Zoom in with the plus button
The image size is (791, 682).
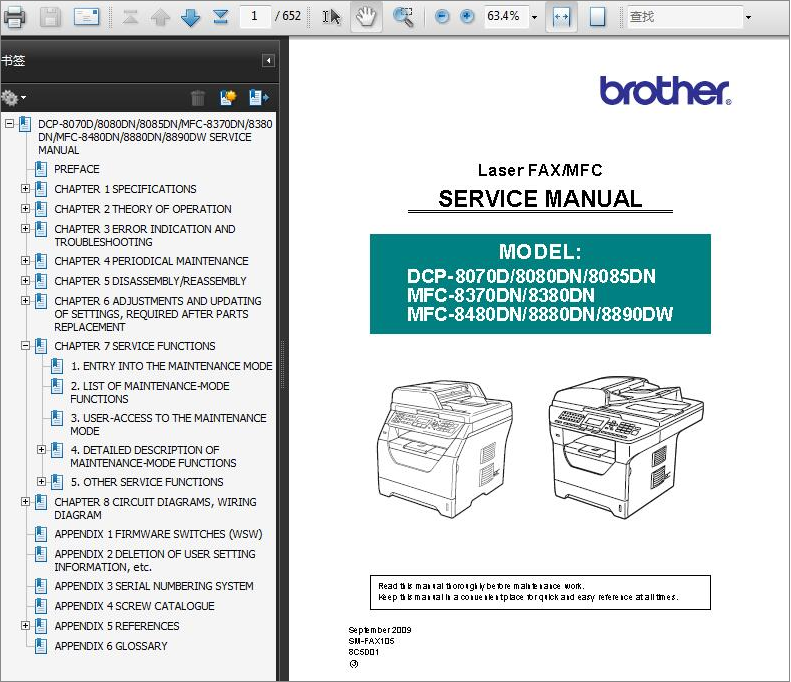[x=467, y=17]
